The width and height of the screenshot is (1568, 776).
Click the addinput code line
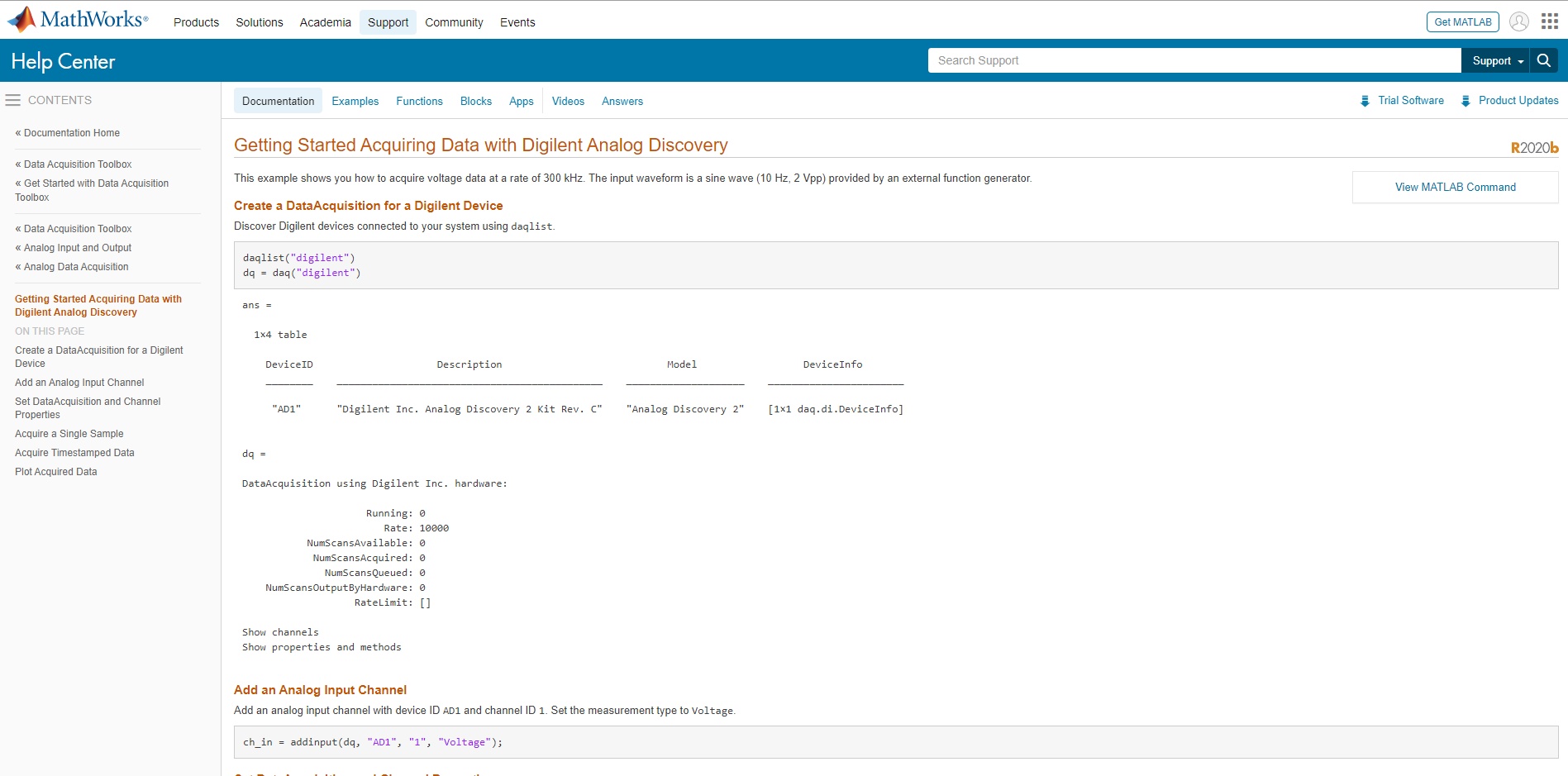pos(373,742)
